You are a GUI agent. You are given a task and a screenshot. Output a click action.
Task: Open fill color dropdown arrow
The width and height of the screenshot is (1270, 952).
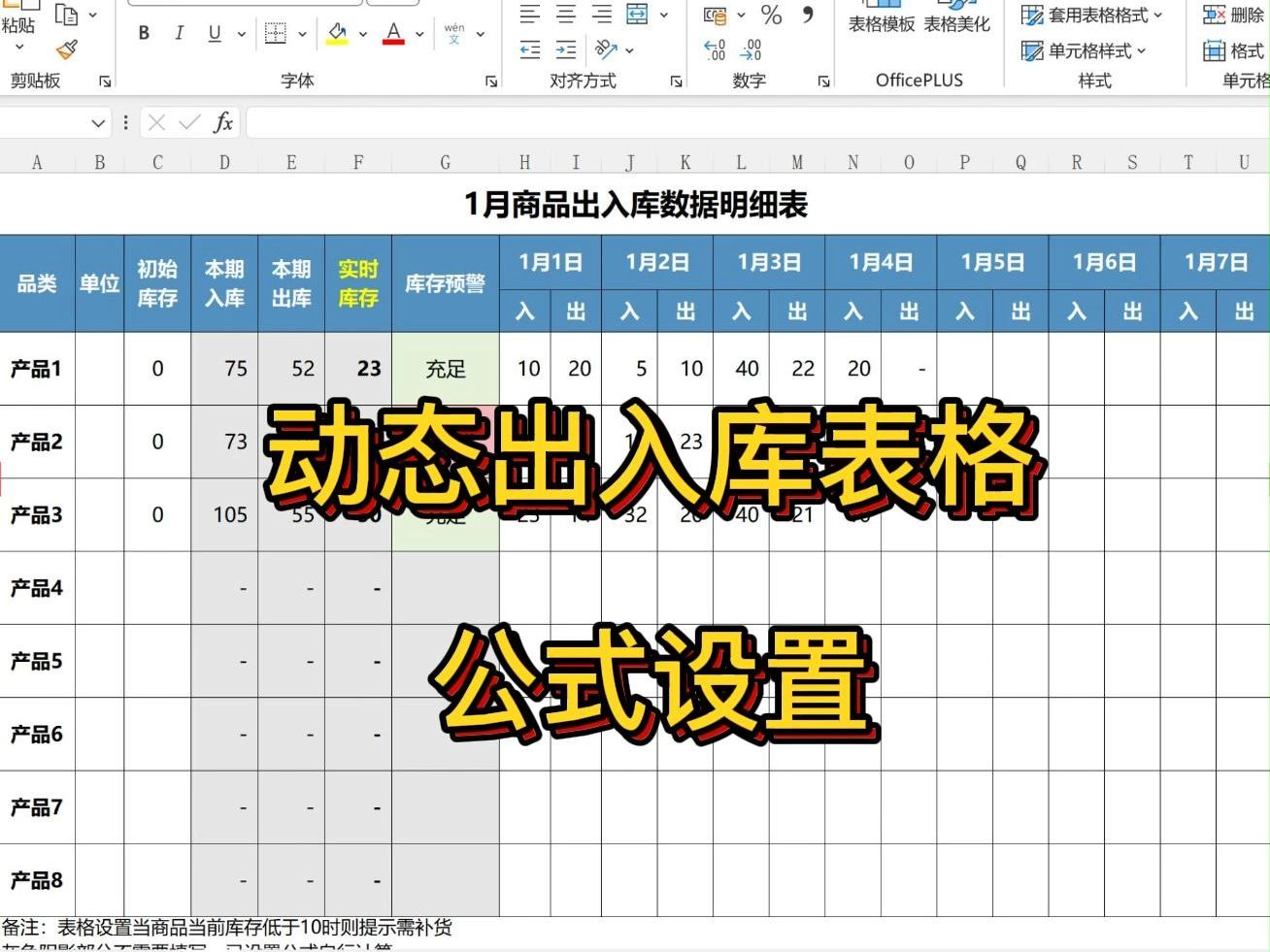363,34
